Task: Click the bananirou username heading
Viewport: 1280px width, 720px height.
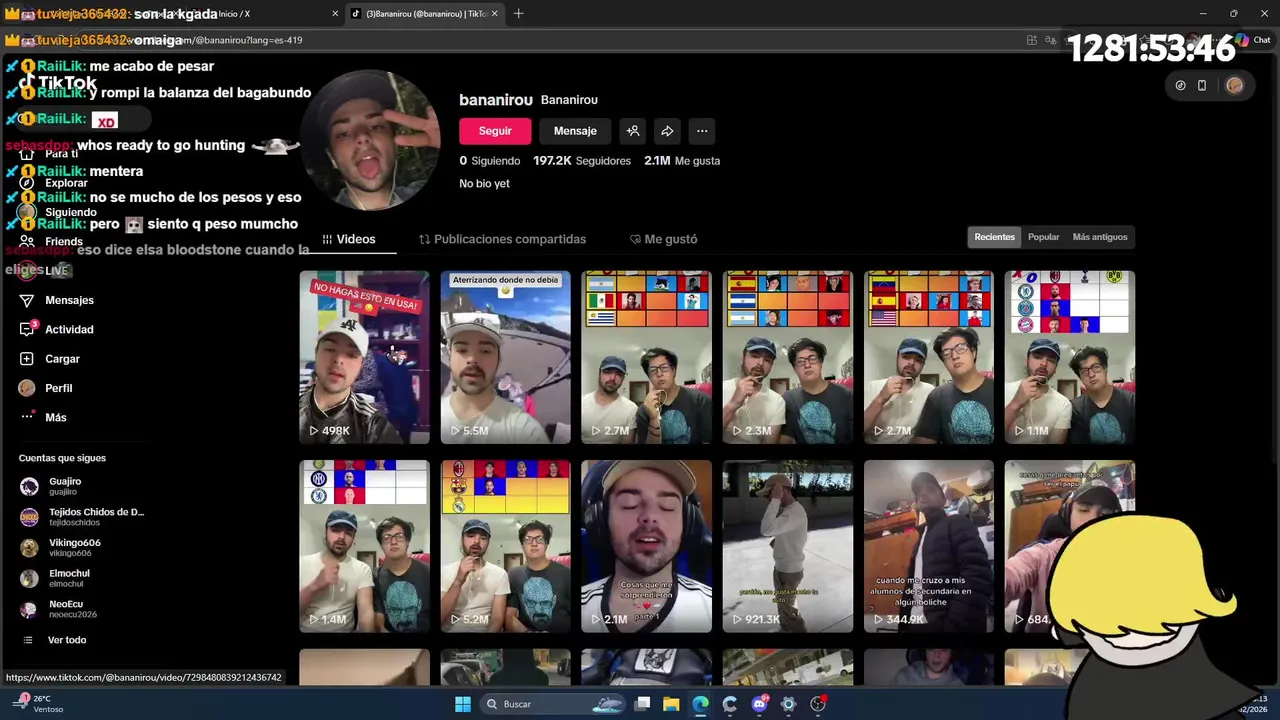Action: click(x=496, y=100)
